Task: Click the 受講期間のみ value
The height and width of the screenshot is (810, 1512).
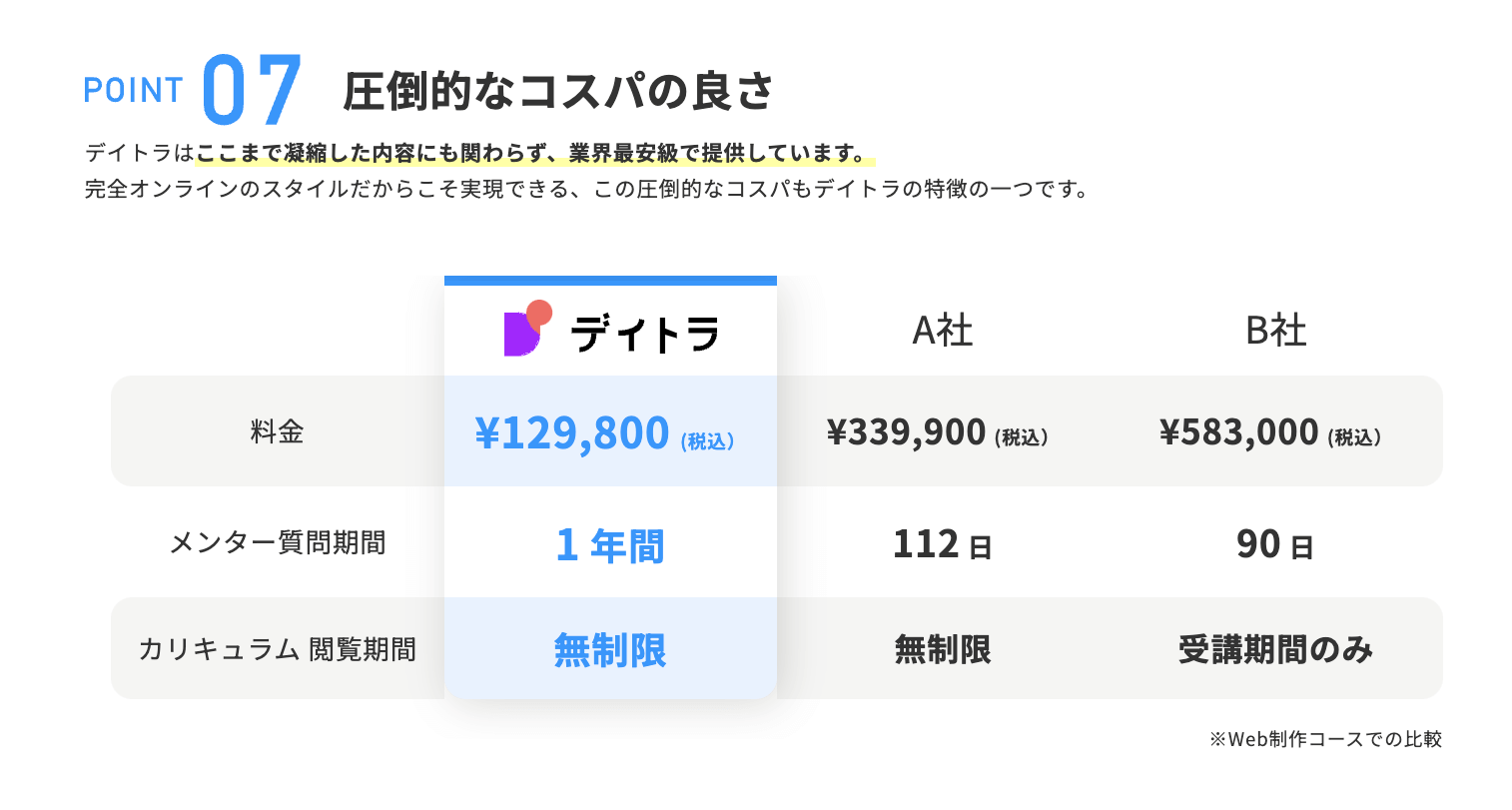Action: [x=1275, y=650]
